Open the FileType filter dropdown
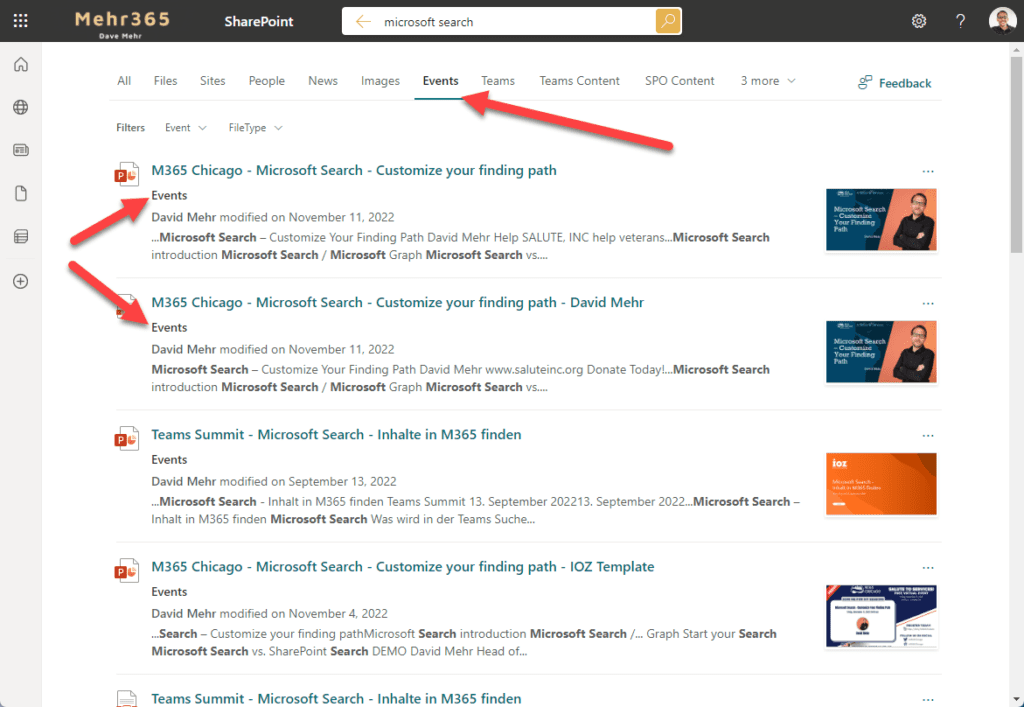Viewport: 1024px width, 707px height. tap(255, 128)
